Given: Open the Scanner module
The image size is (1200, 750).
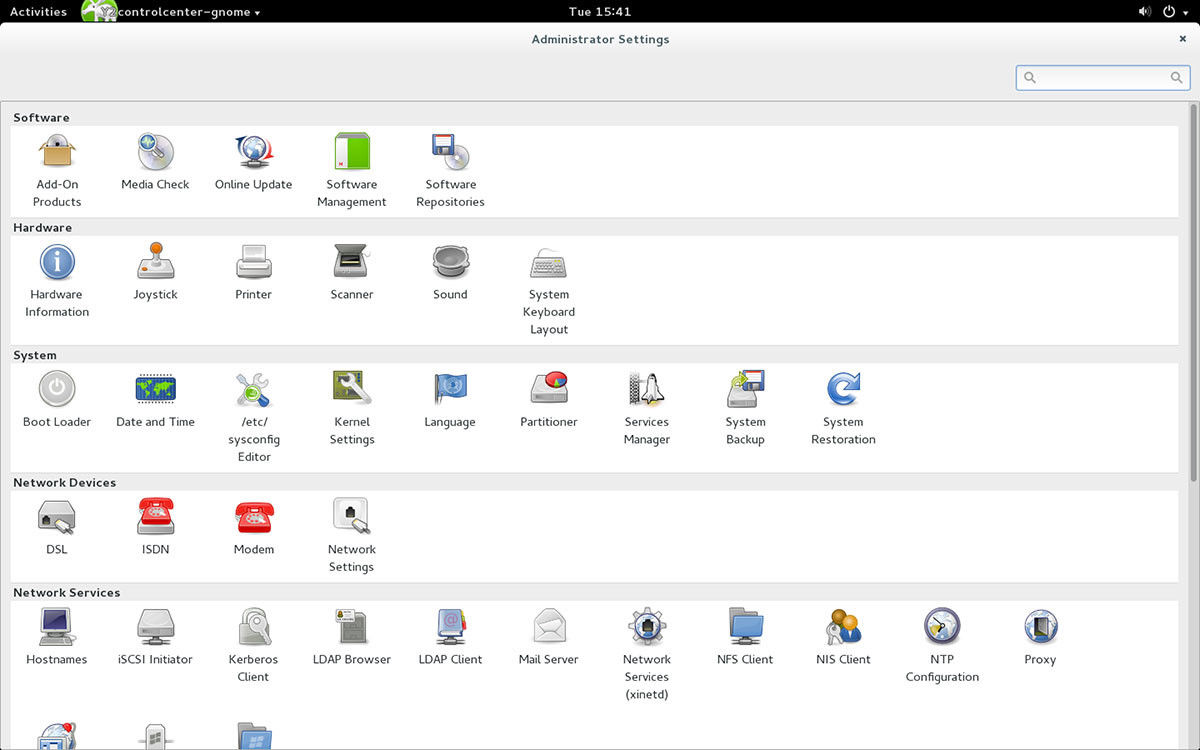Looking at the screenshot, I should coord(352,273).
